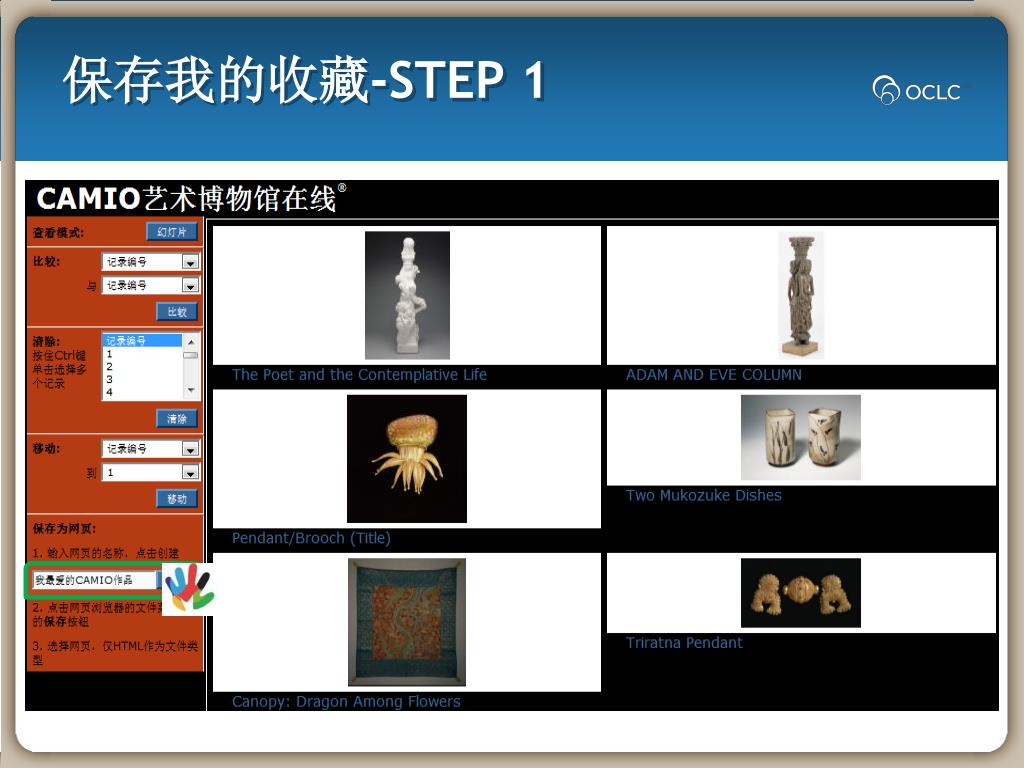Select record 4 in the clear list
The height and width of the screenshot is (768, 1024).
coord(142,392)
